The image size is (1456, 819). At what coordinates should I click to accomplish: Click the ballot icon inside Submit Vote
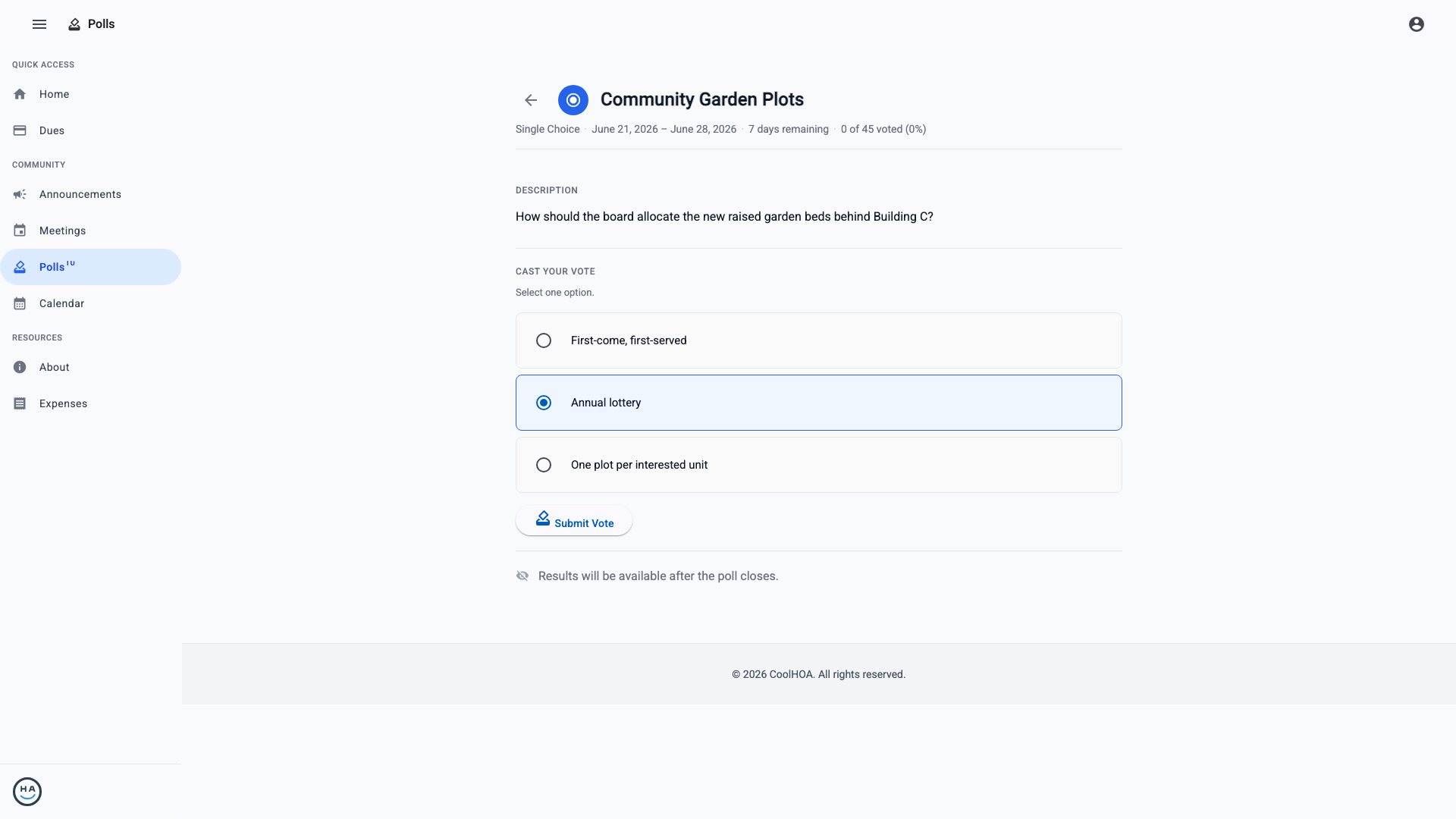click(543, 518)
